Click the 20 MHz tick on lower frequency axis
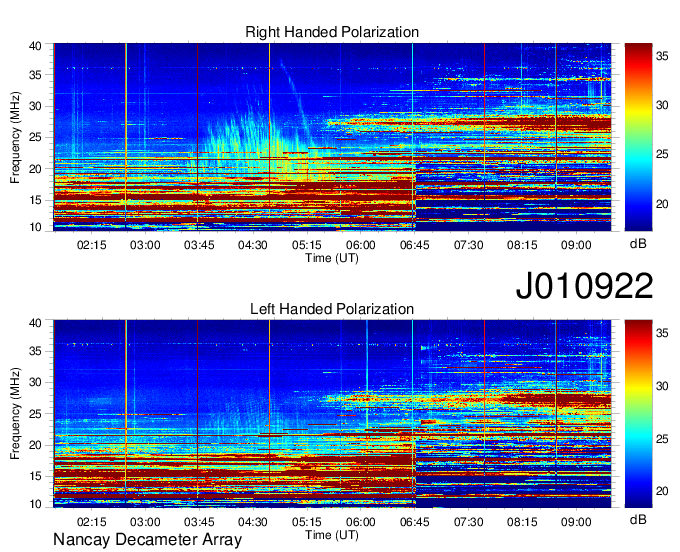The height and width of the screenshot is (552, 680). coord(35,445)
